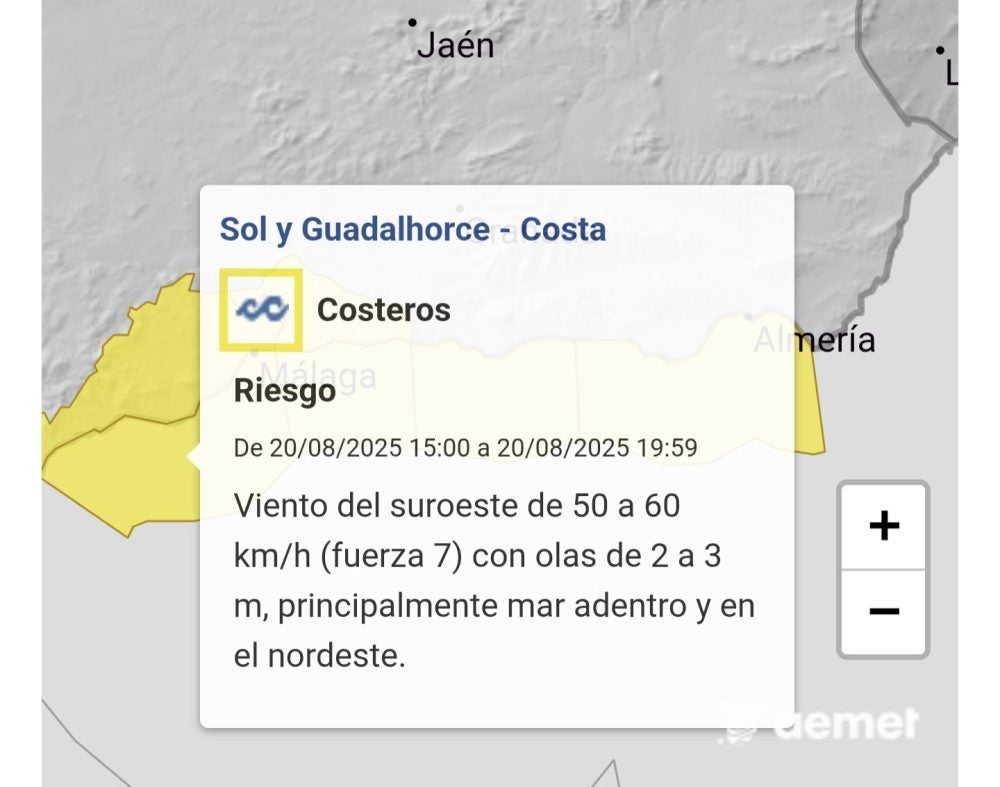This screenshot has width=1000, height=787.
Task: Click the Costeros warning label
Action: (x=383, y=310)
